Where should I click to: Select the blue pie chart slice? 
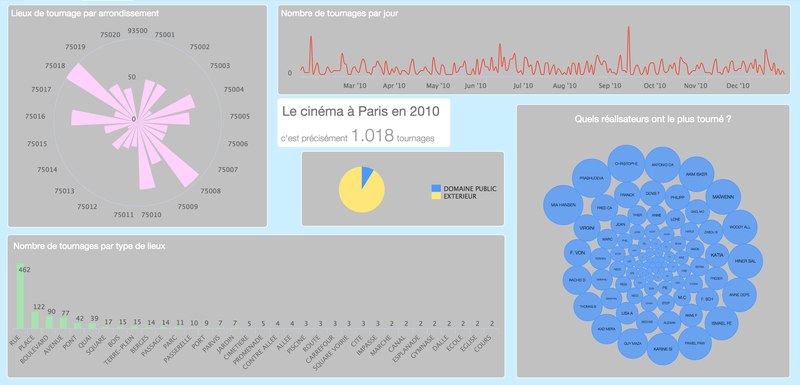point(366,176)
